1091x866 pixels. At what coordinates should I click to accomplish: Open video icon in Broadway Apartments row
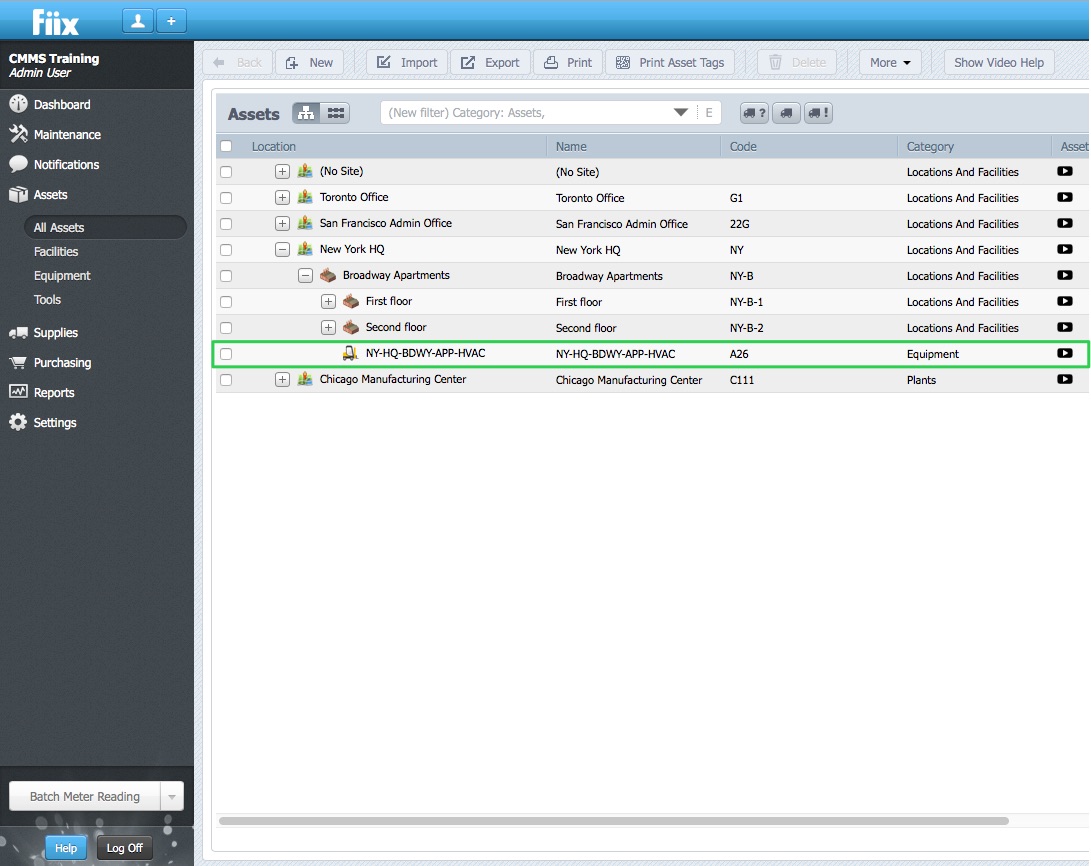pyautogui.click(x=1065, y=275)
